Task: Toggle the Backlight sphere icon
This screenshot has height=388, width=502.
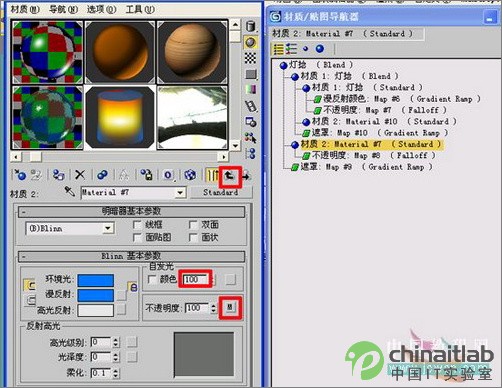Action: [250, 42]
